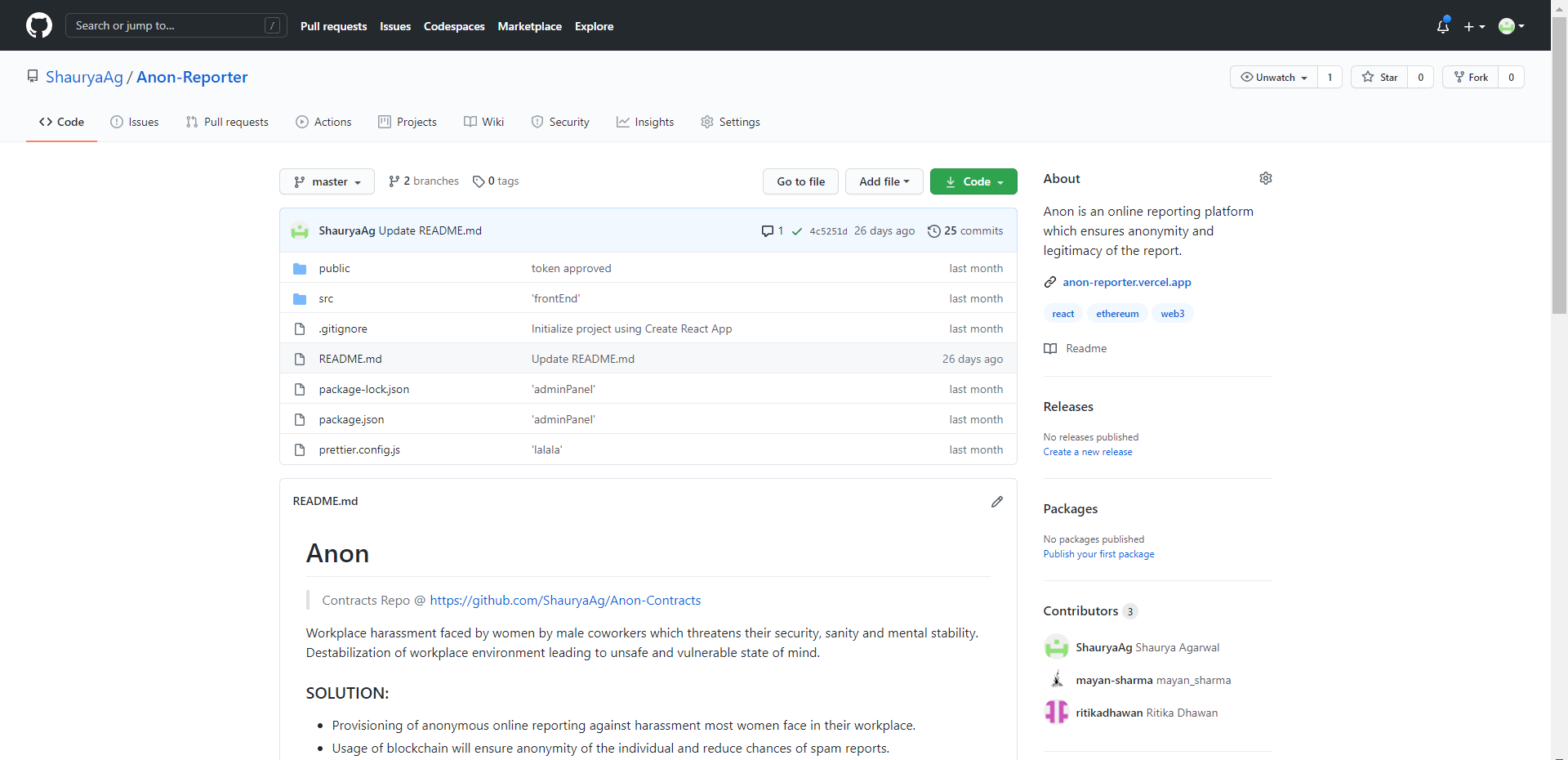
Task: Open the About settings gear
Action: pos(1265,178)
